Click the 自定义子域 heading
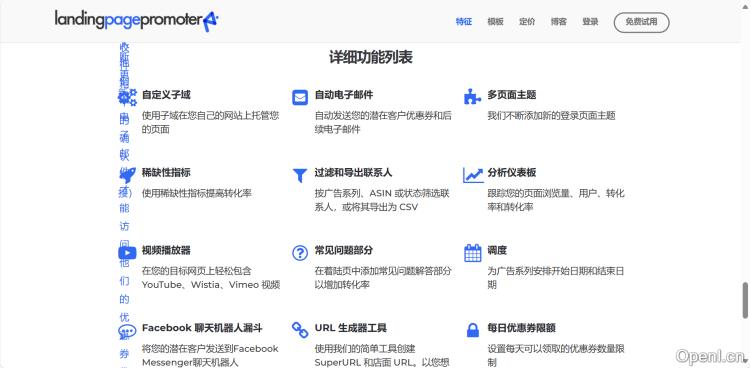Screen dimensions: 750x368 pos(166,95)
